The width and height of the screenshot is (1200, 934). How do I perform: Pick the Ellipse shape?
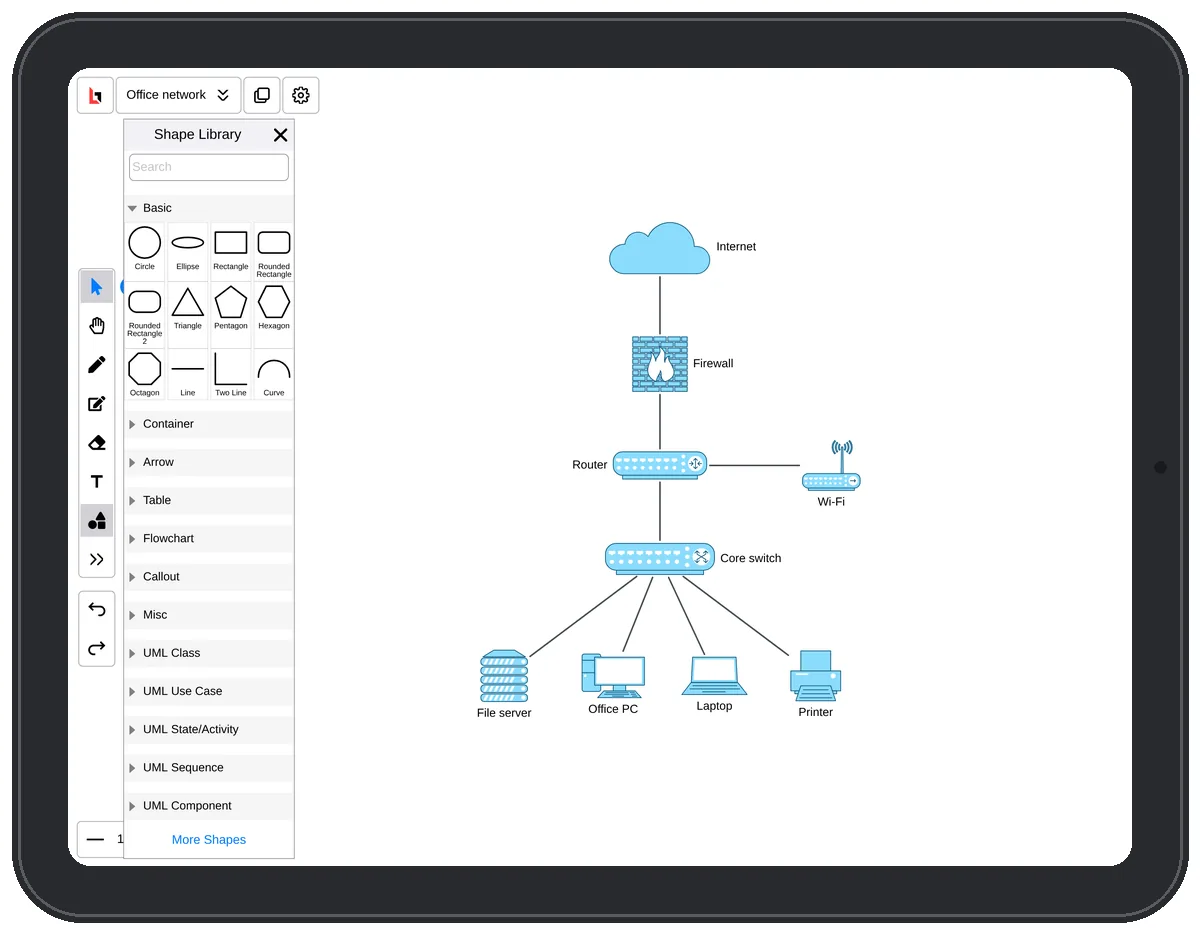click(x=188, y=249)
